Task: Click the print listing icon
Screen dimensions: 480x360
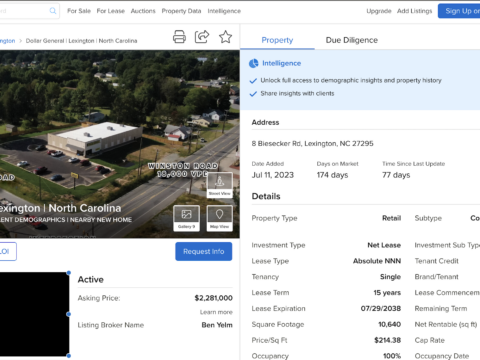Action: click(x=179, y=37)
